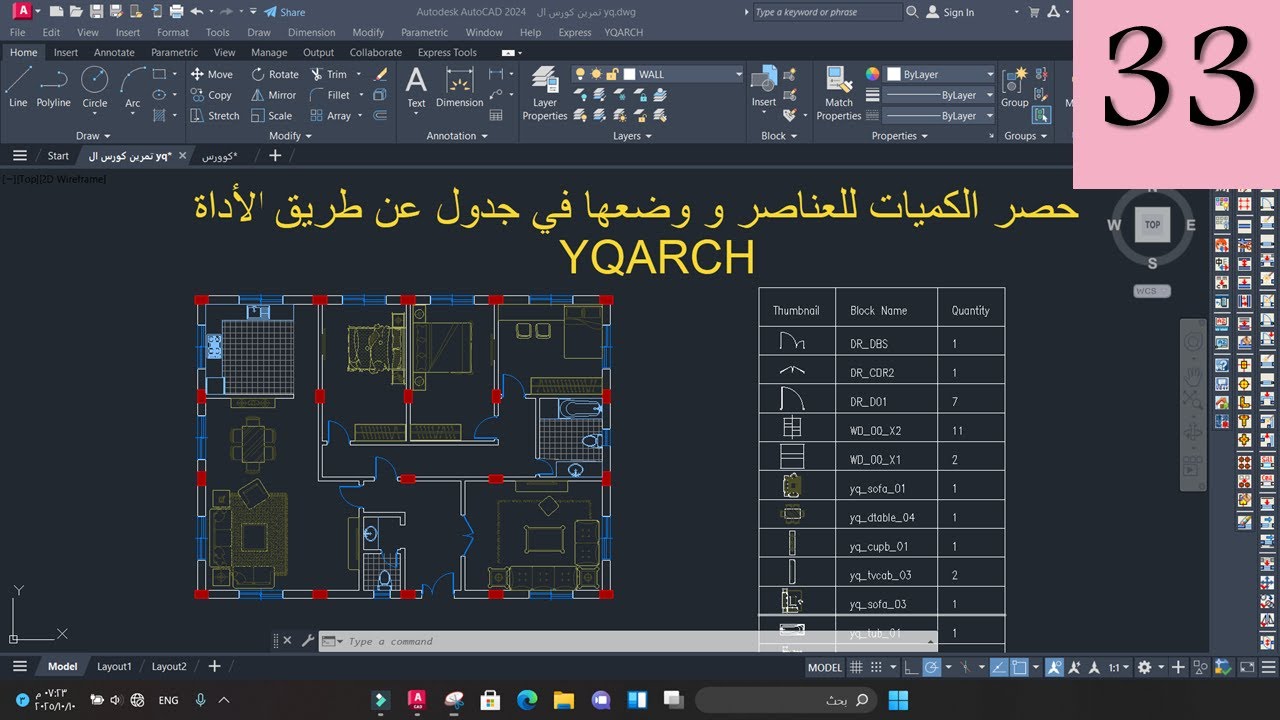
Task: Click the Offset tool icon
Action: [x=380, y=116]
